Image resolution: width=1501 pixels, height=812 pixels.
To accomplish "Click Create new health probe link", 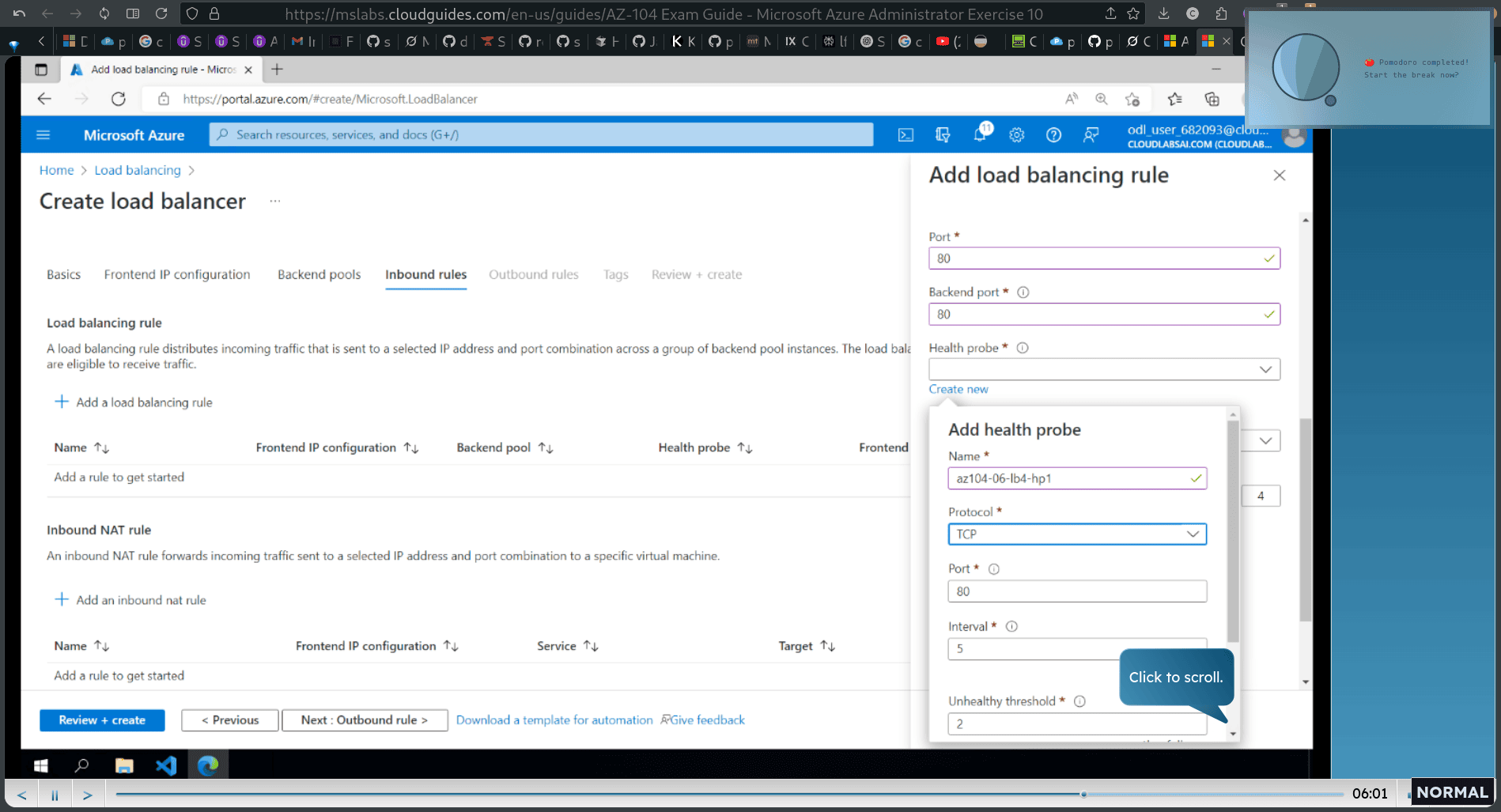I will 958,389.
